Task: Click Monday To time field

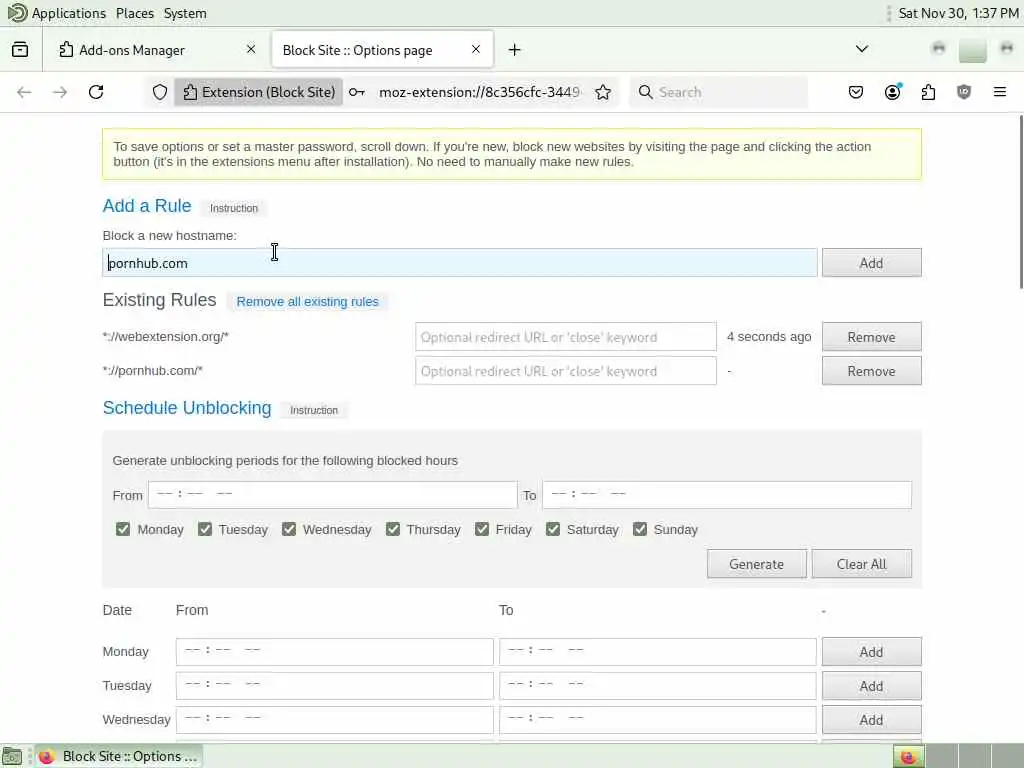Action: [x=658, y=652]
